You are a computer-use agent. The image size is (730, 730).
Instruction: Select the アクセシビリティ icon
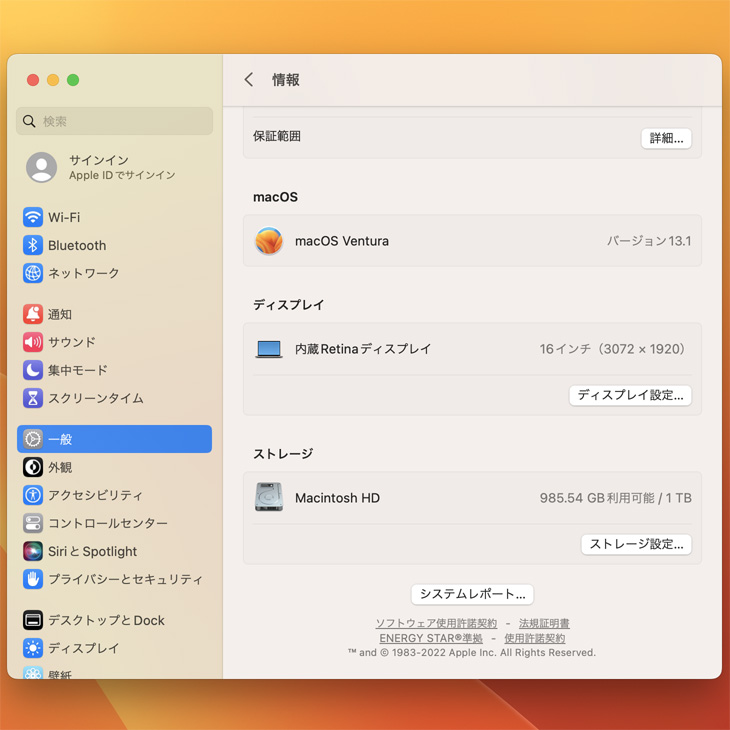point(33,495)
